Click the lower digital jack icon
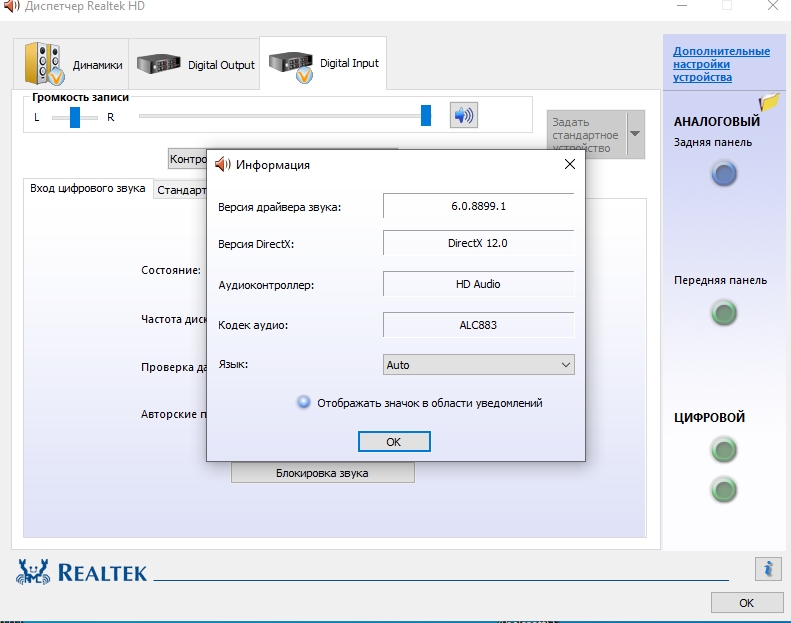Image resolution: width=791 pixels, height=623 pixels. point(724,489)
